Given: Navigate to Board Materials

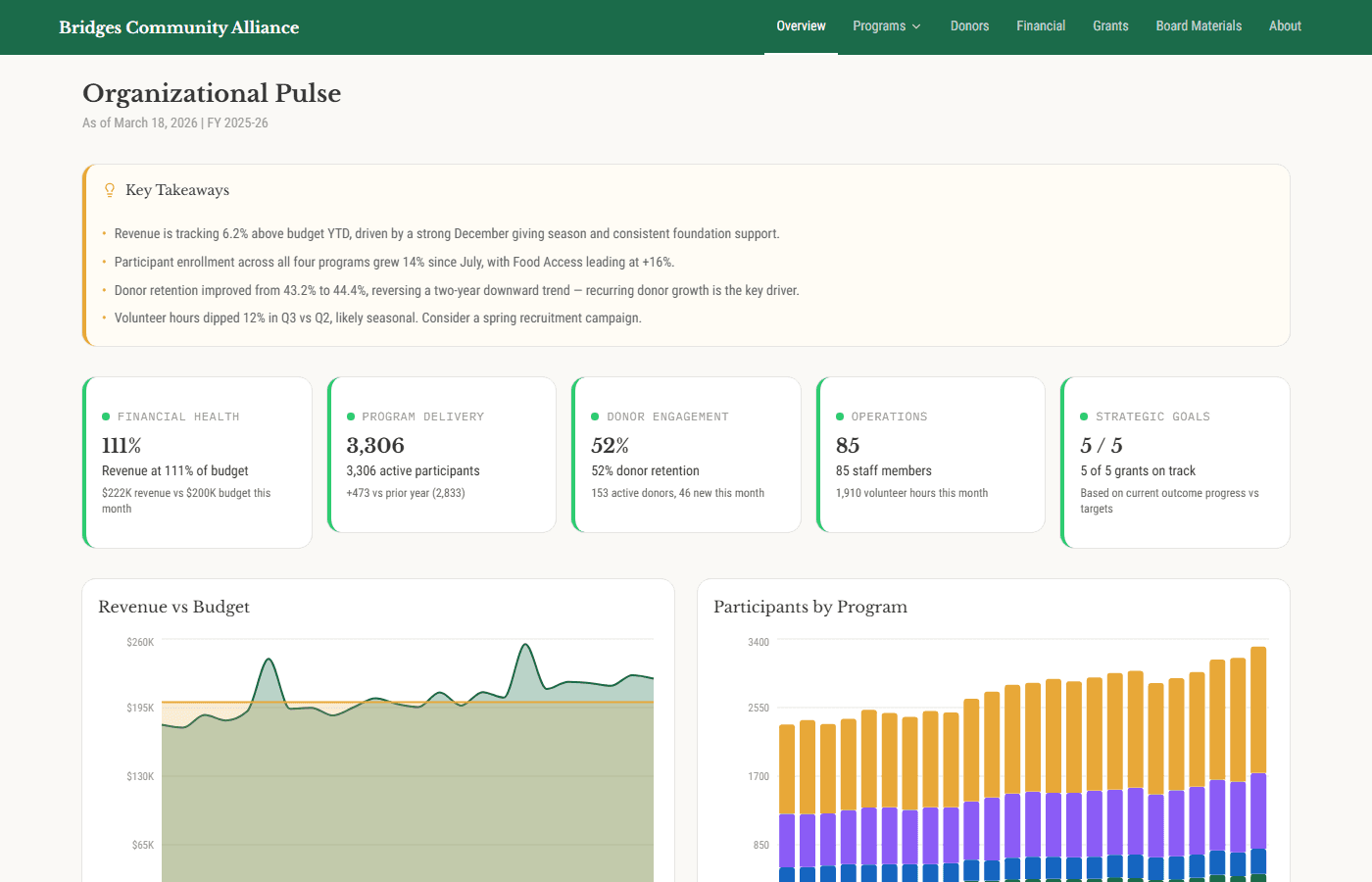Looking at the screenshot, I should 1199,26.
